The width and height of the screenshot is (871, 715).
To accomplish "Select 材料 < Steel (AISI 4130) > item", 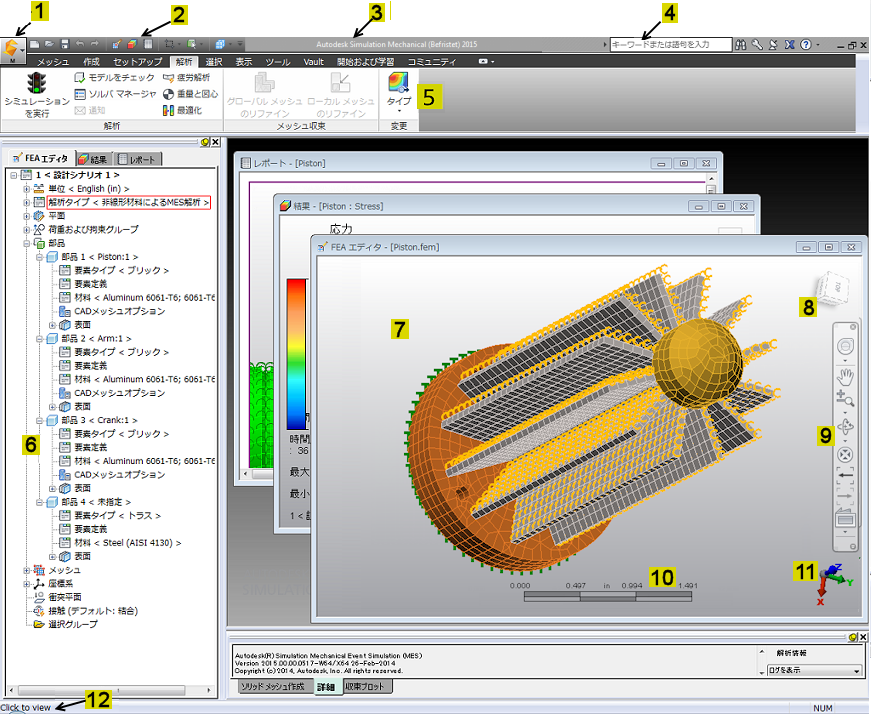I will pos(128,543).
